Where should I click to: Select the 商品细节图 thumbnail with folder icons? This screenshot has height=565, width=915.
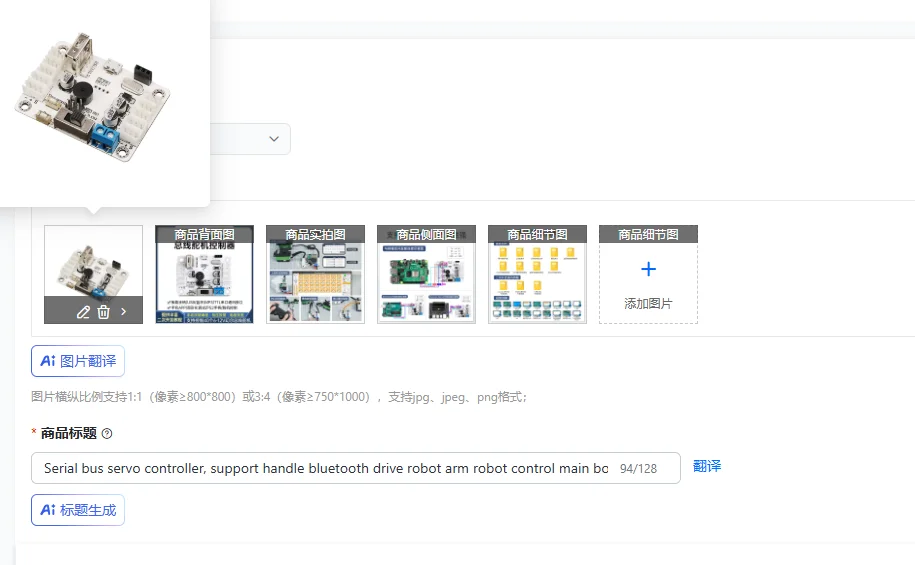click(537, 274)
